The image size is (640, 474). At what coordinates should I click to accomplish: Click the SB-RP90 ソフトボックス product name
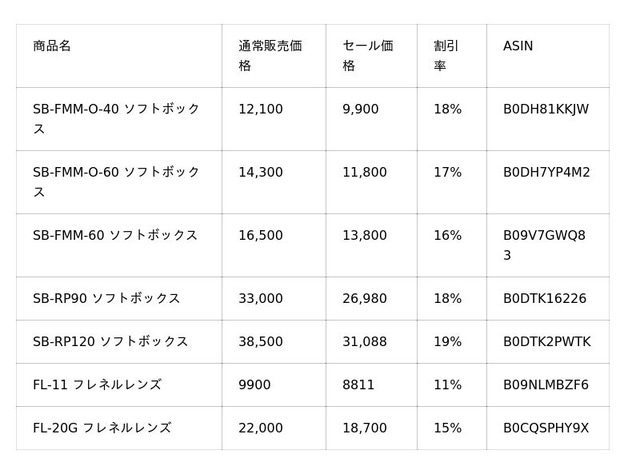(x=106, y=298)
